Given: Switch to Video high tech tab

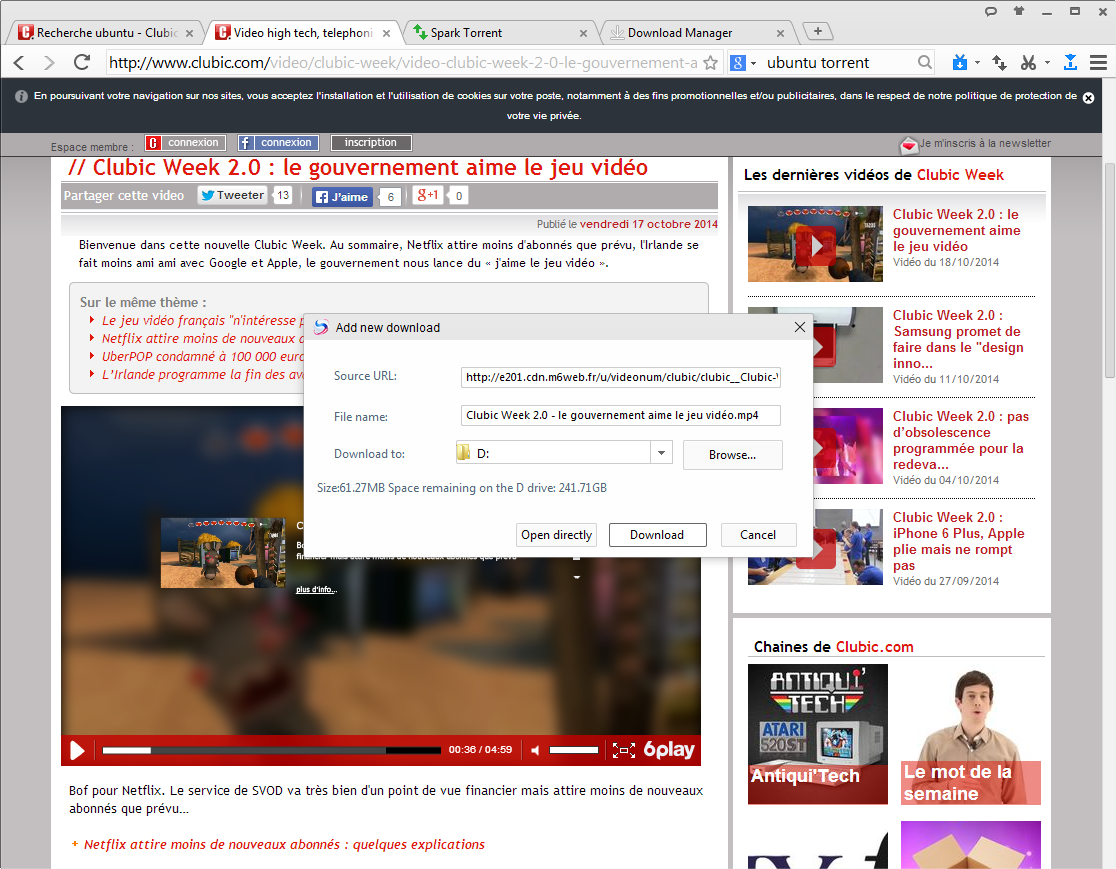Looking at the screenshot, I should [x=302, y=33].
